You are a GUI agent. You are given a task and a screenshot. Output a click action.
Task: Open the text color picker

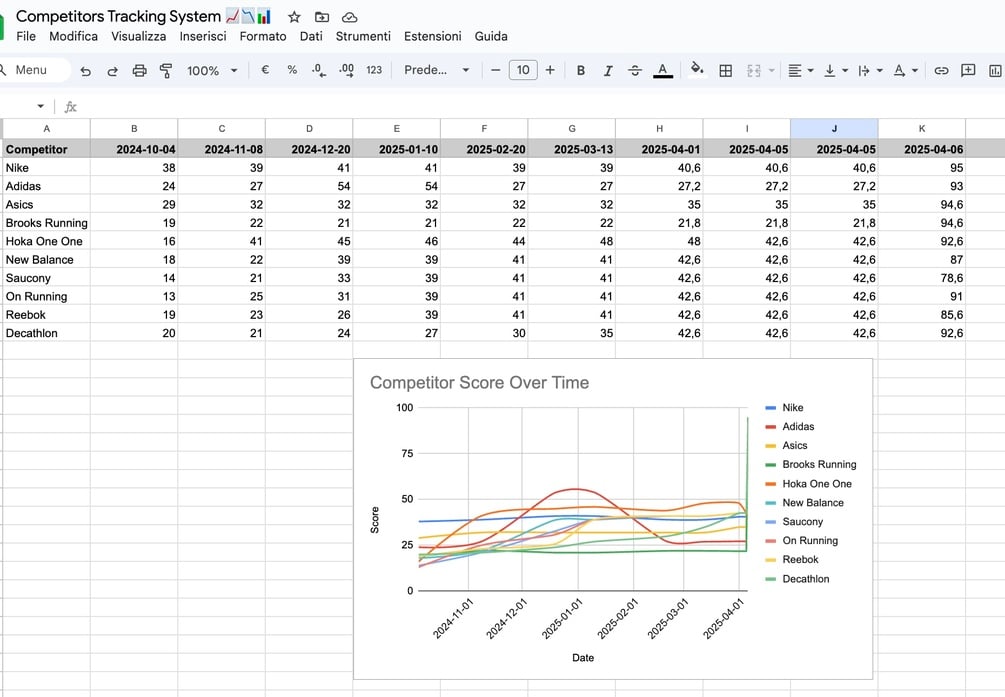pyautogui.click(x=663, y=71)
